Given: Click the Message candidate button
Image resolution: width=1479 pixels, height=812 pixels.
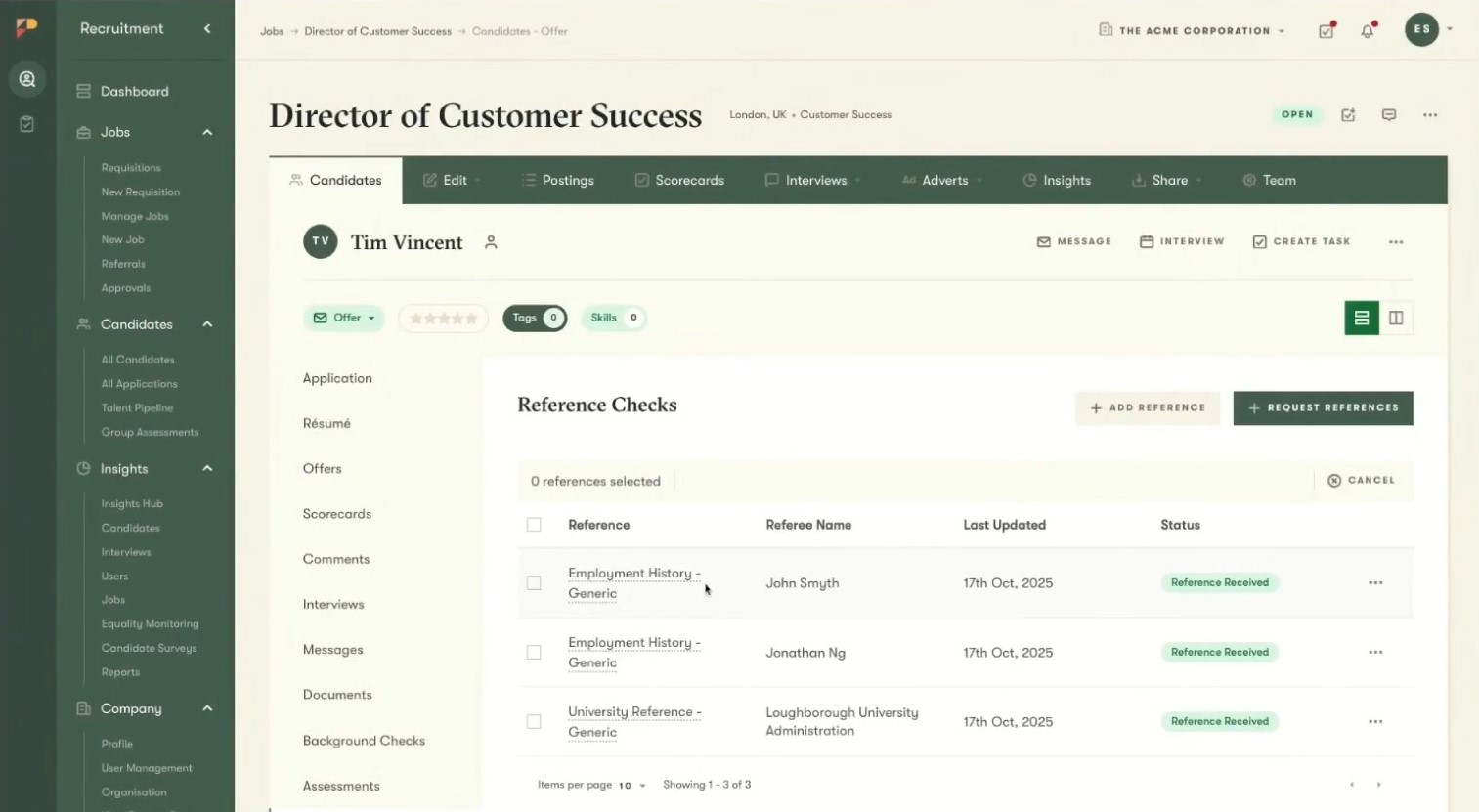Looking at the screenshot, I should 1074,242.
